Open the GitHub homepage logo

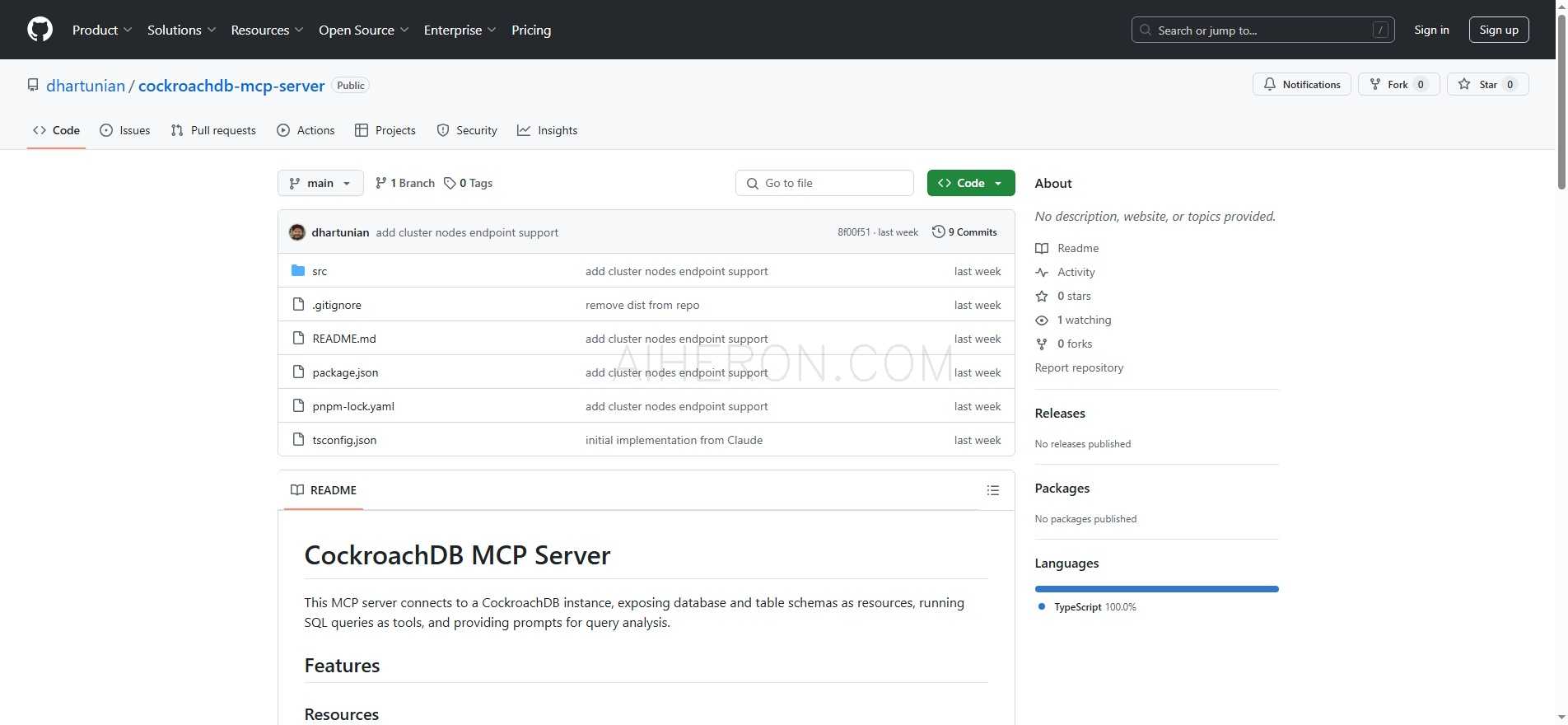(40, 30)
